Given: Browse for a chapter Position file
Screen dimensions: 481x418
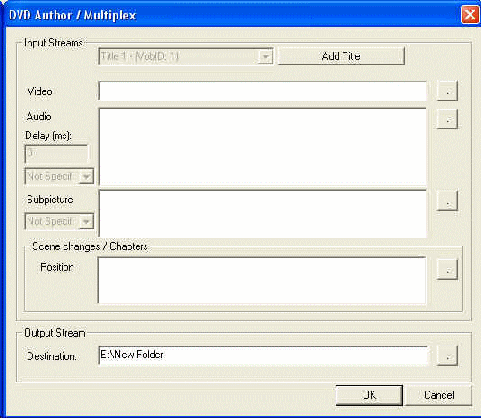Looking at the screenshot, I should pyautogui.click(x=447, y=269).
